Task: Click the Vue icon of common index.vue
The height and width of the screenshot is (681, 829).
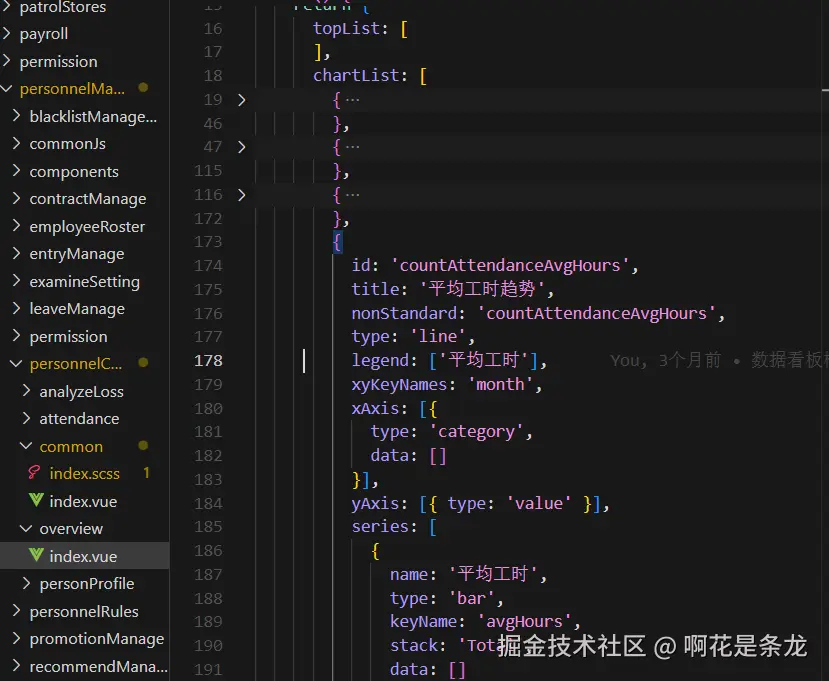Action: [x=36, y=500]
